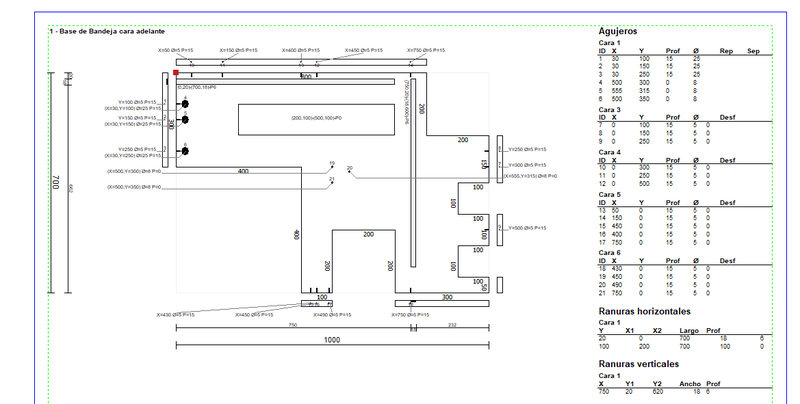Click annotation 'Y=500 Ø=5 P=15'
Image resolution: width=800 pixels, height=404 pixels.
coord(527,228)
